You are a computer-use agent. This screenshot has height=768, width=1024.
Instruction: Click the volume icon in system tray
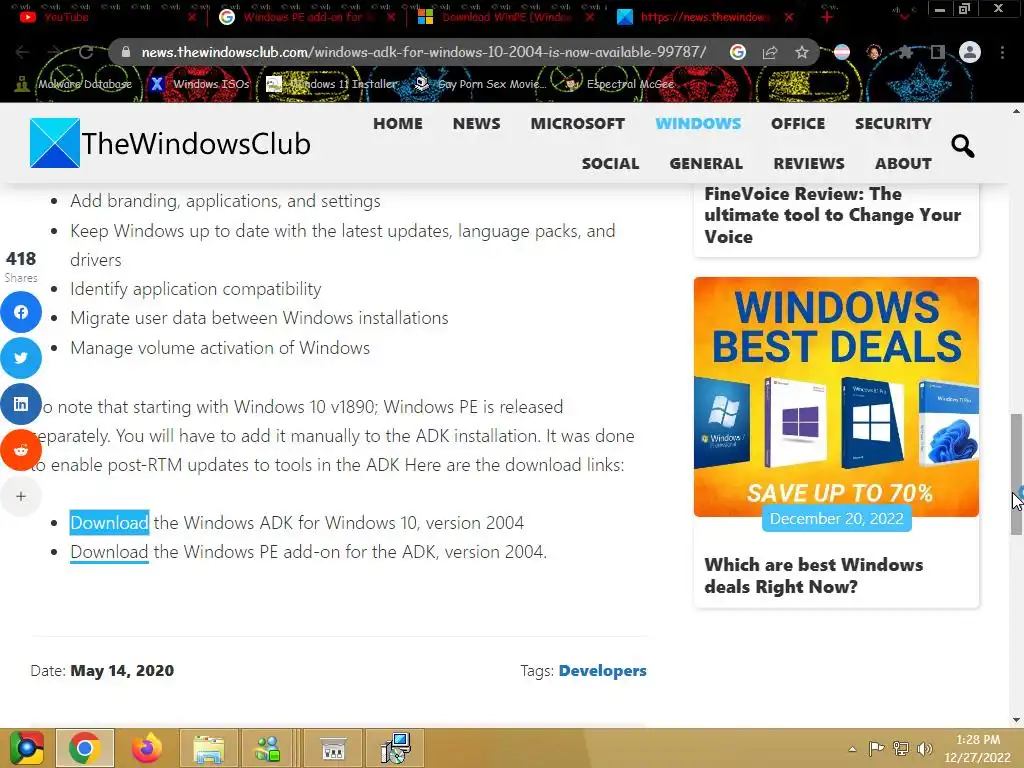(925, 748)
